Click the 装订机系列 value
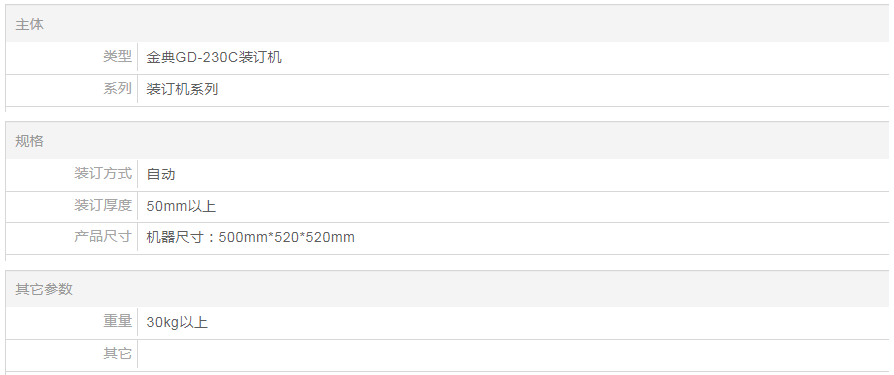894x375 pixels. coord(182,89)
